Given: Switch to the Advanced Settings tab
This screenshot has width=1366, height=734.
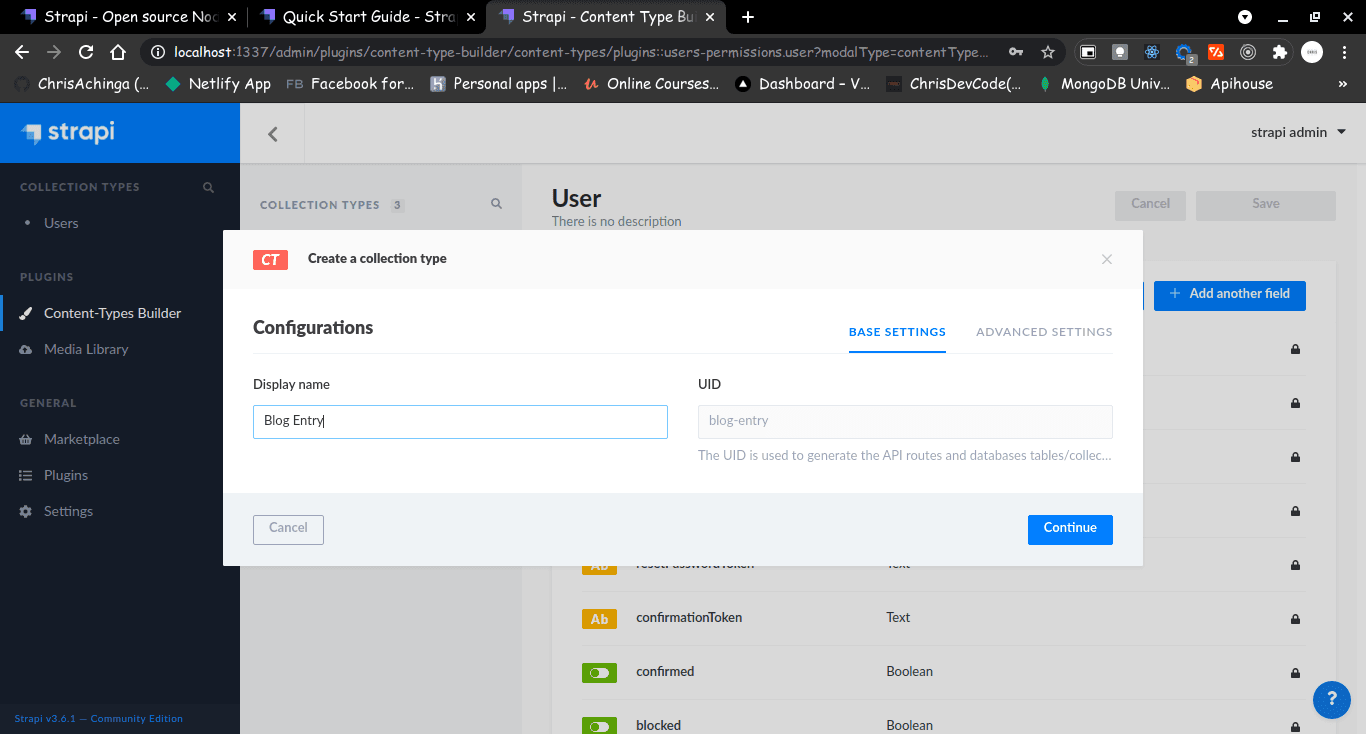Looking at the screenshot, I should [x=1044, y=332].
